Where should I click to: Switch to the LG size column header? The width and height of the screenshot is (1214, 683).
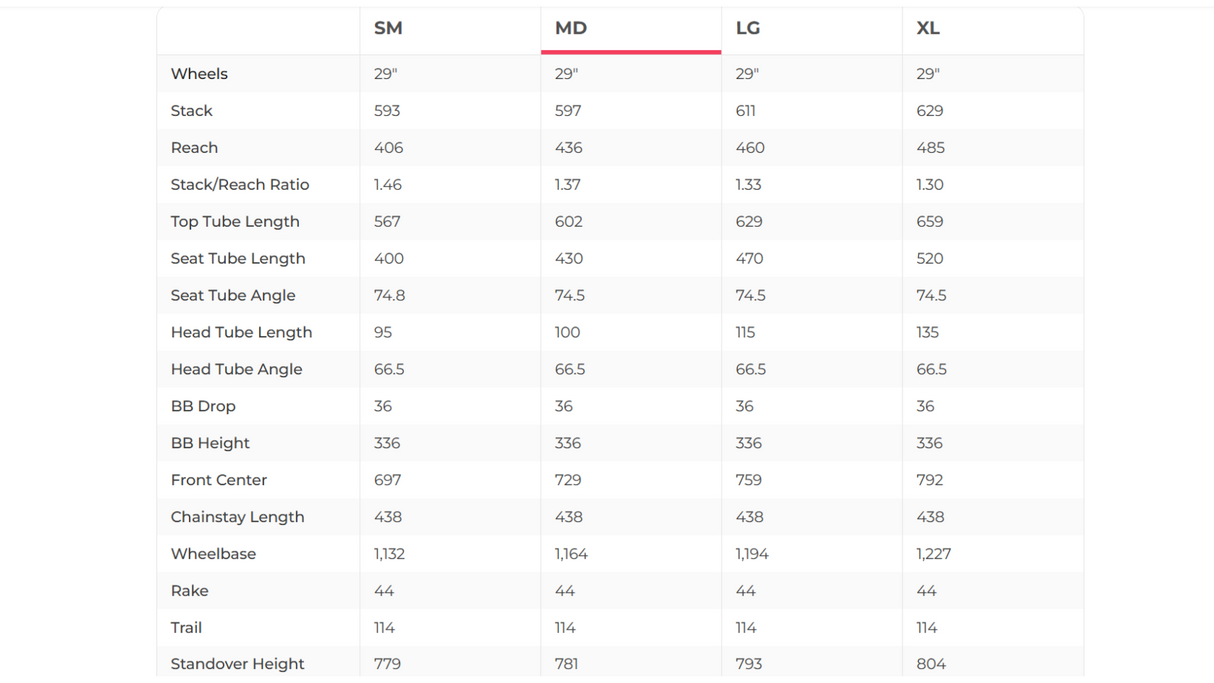(748, 28)
